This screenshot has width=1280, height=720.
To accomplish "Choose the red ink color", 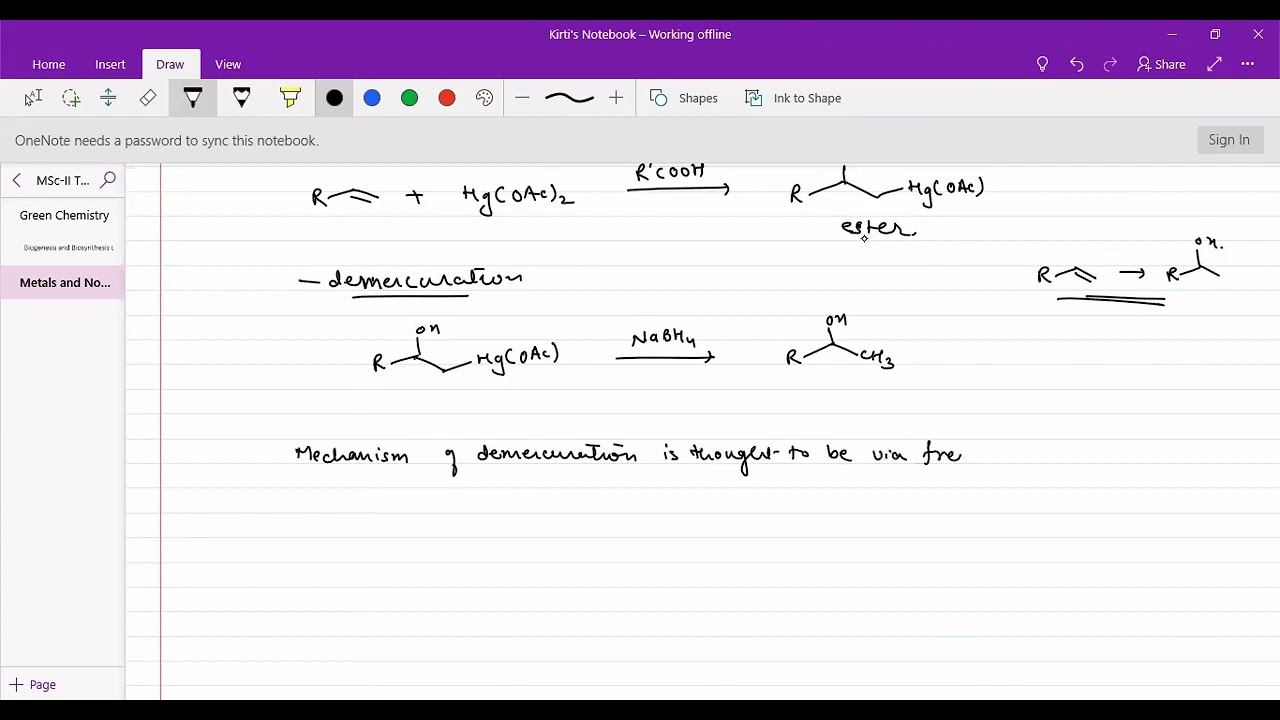I will [447, 98].
